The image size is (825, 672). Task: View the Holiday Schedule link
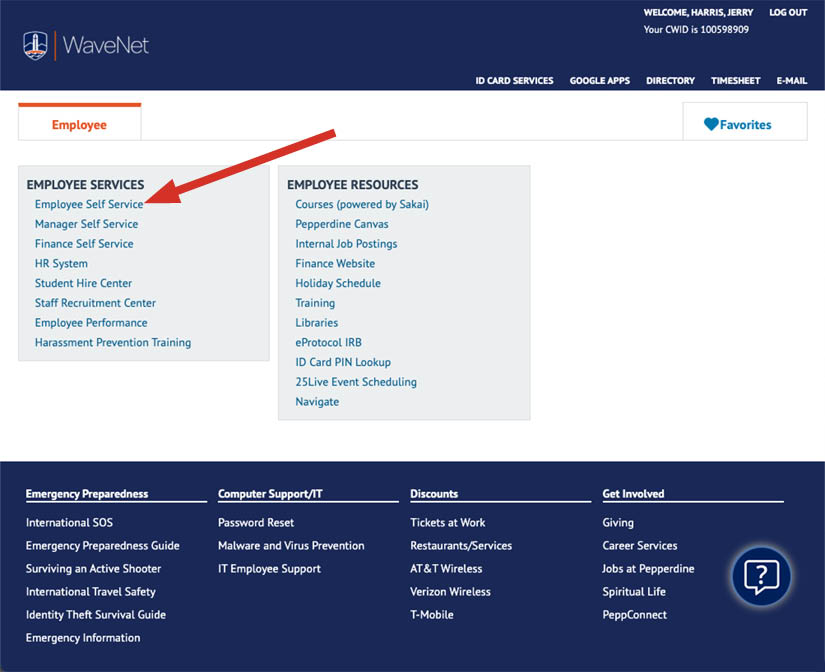(338, 283)
